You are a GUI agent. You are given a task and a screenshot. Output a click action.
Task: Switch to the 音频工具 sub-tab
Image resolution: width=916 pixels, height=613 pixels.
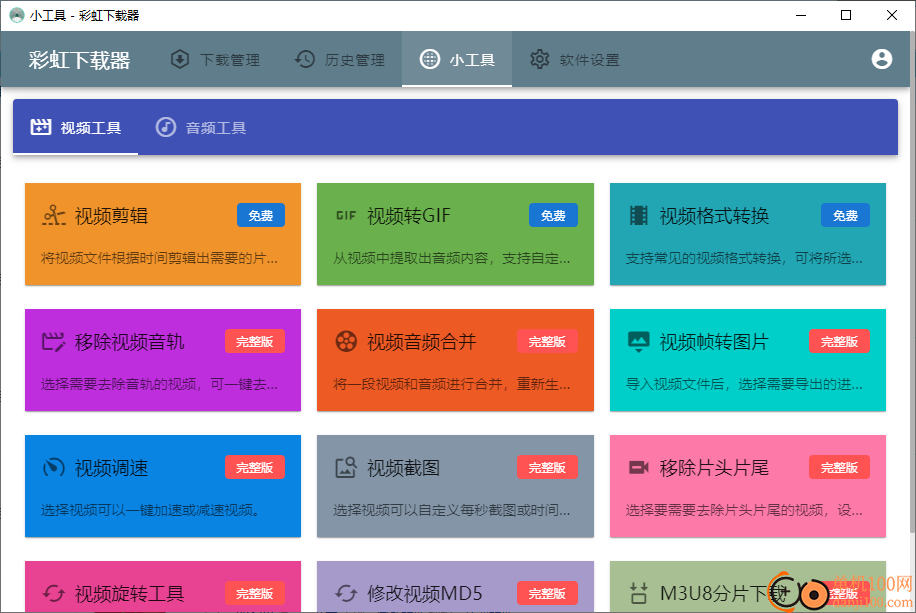pyautogui.click(x=200, y=127)
